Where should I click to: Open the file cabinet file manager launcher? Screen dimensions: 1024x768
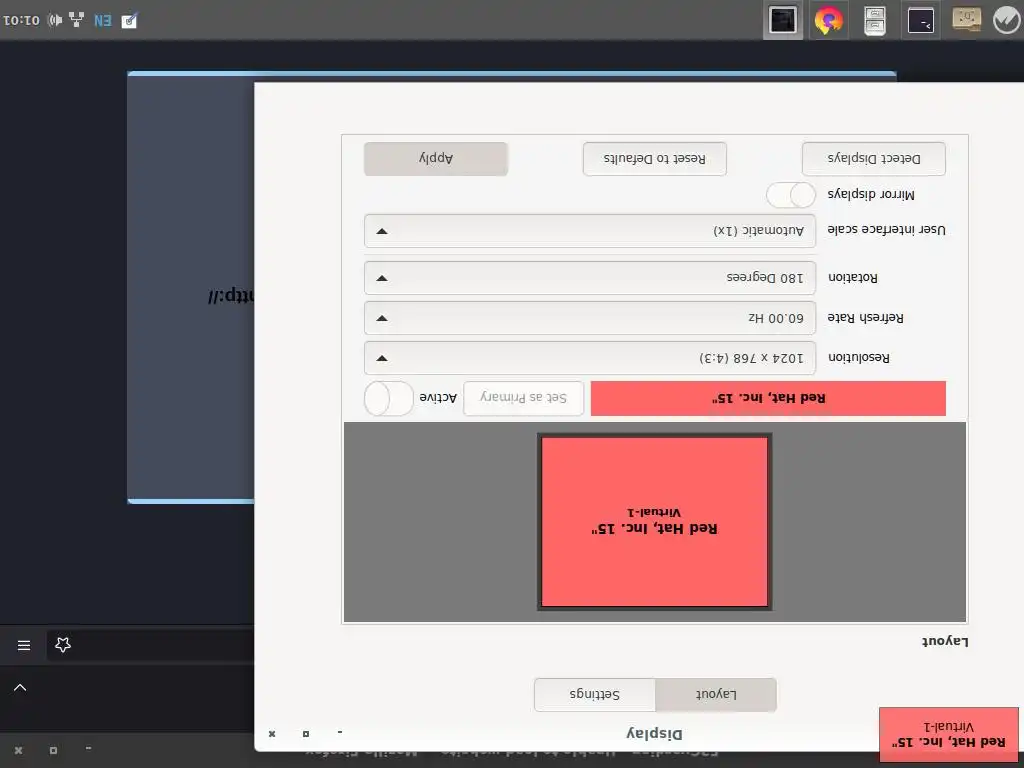[x=874, y=20]
